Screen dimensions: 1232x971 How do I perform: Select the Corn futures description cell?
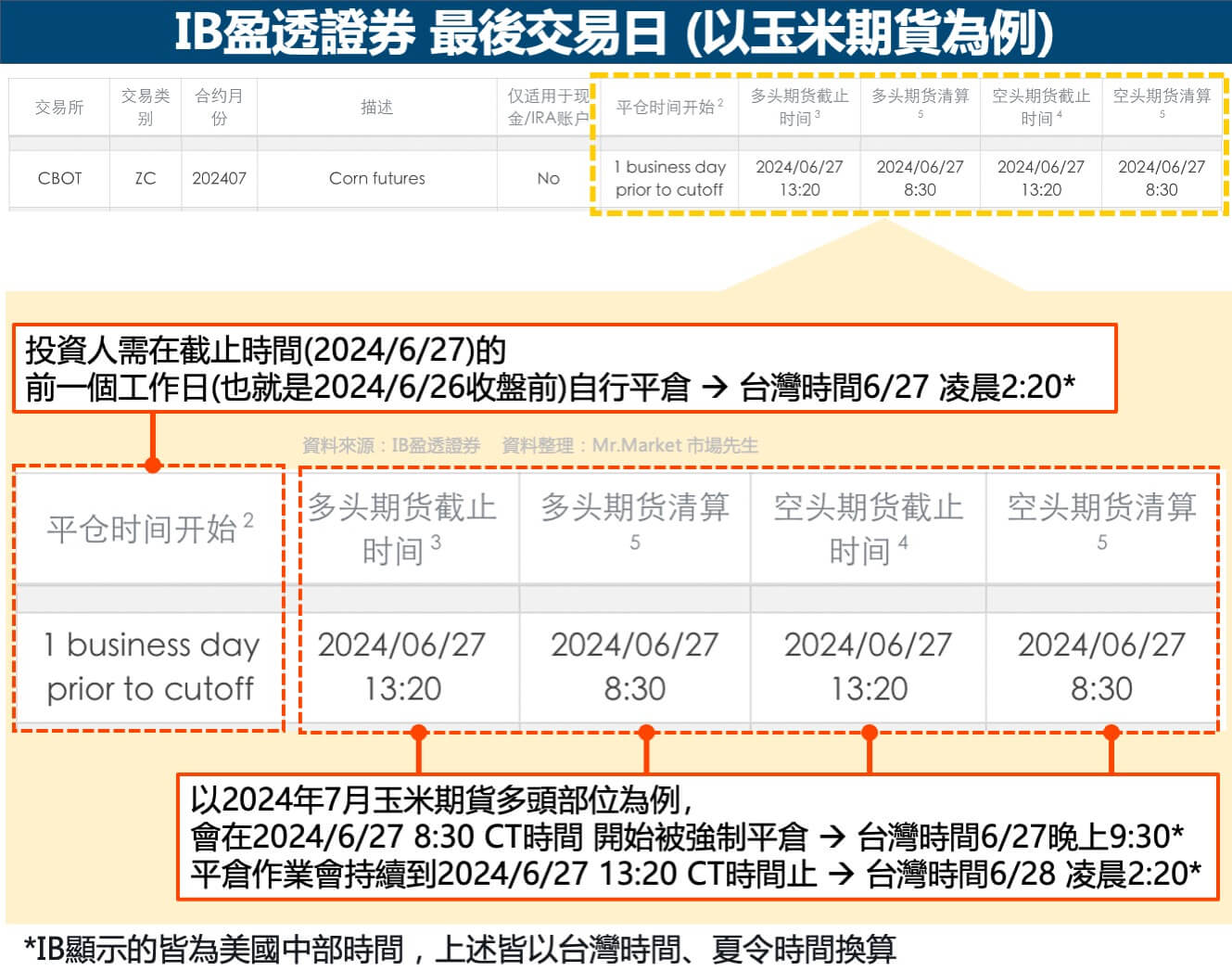click(377, 178)
